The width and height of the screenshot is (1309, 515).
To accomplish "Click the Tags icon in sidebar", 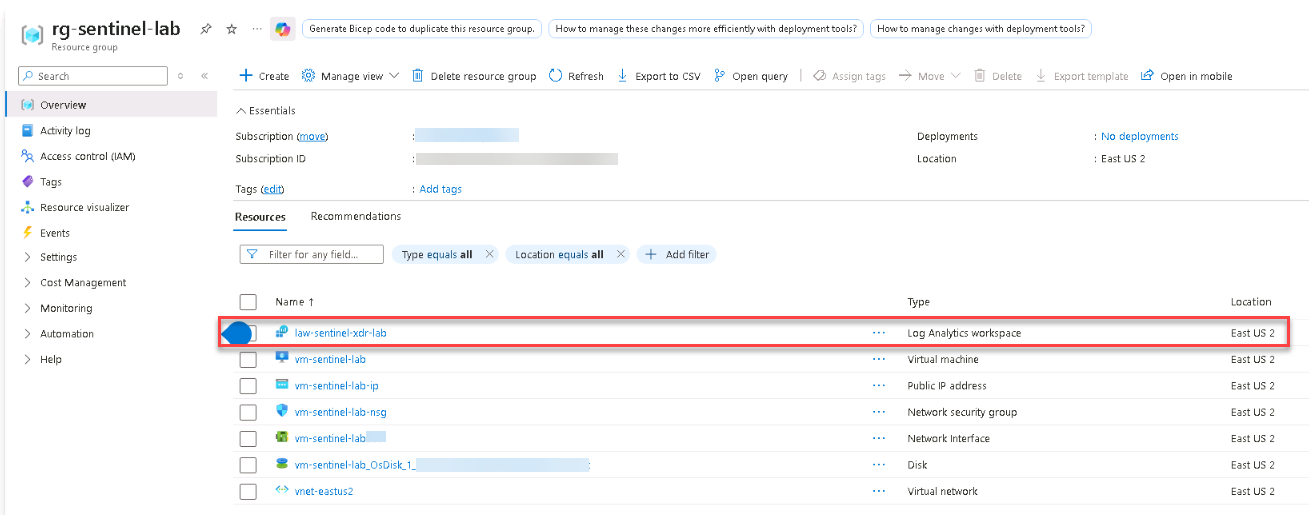I will point(28,182).
